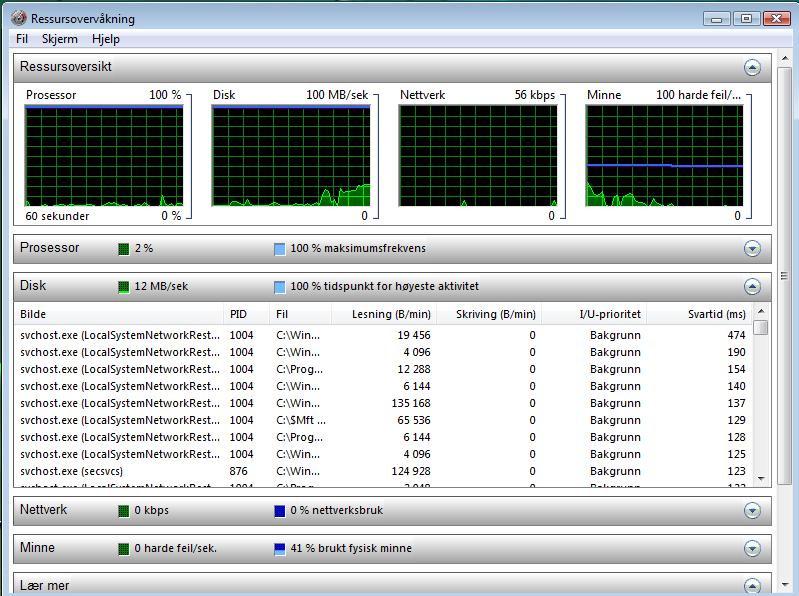The height and width of the screenshot is (596, 799).
Task: Sort by I/U-prioritet column header
Action: pyautogui.click(x=594, y=314)
